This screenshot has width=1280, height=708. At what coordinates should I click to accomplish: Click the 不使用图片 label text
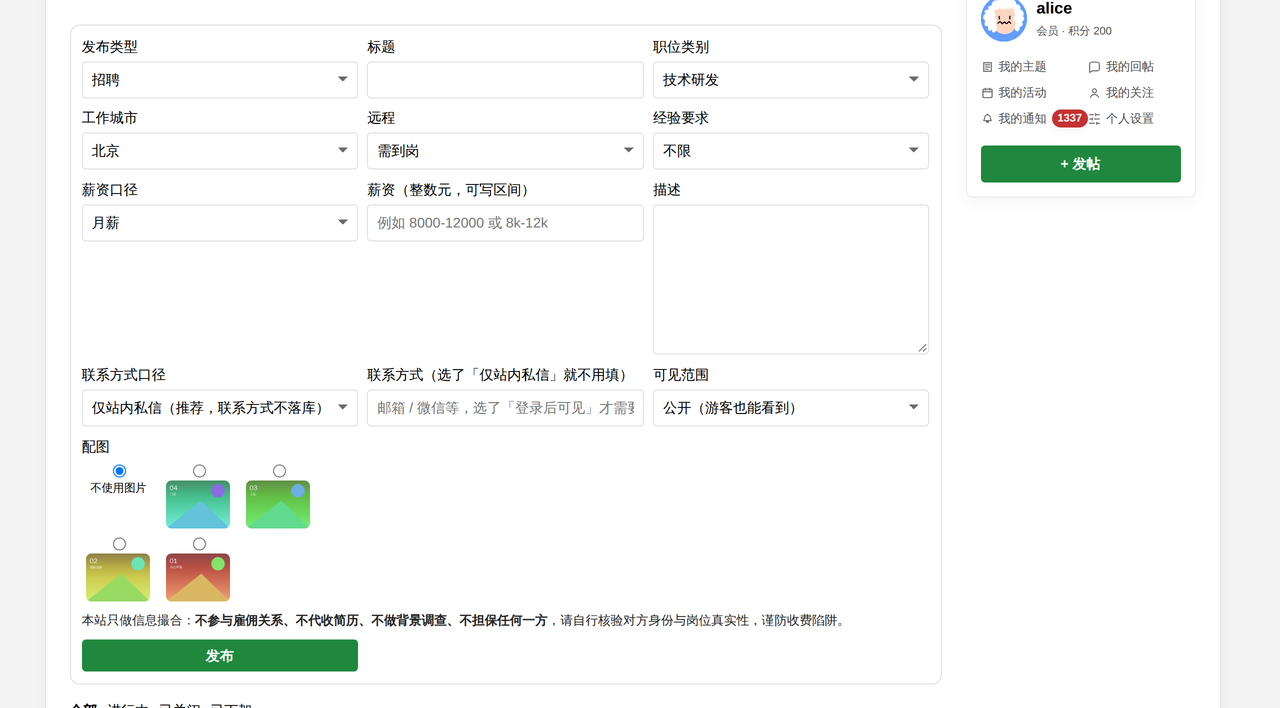click(x=118, y=488)
